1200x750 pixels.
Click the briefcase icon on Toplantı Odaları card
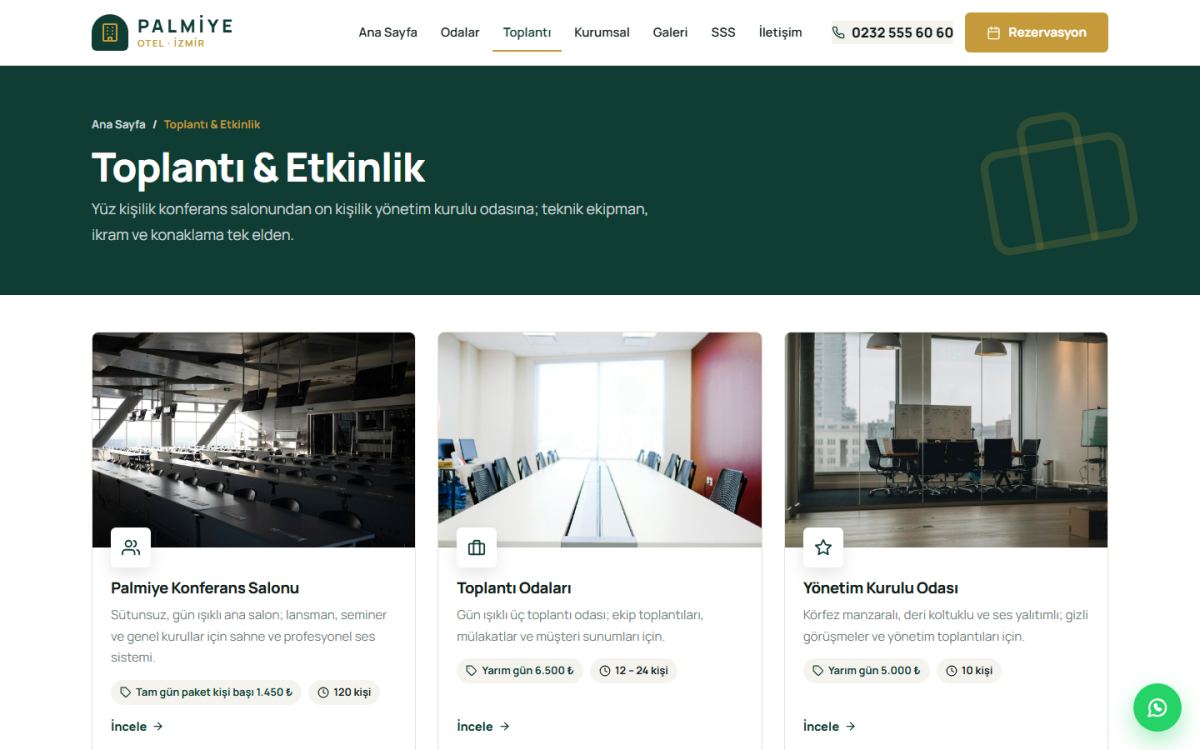pyautogui.click(x=477, y=547)
